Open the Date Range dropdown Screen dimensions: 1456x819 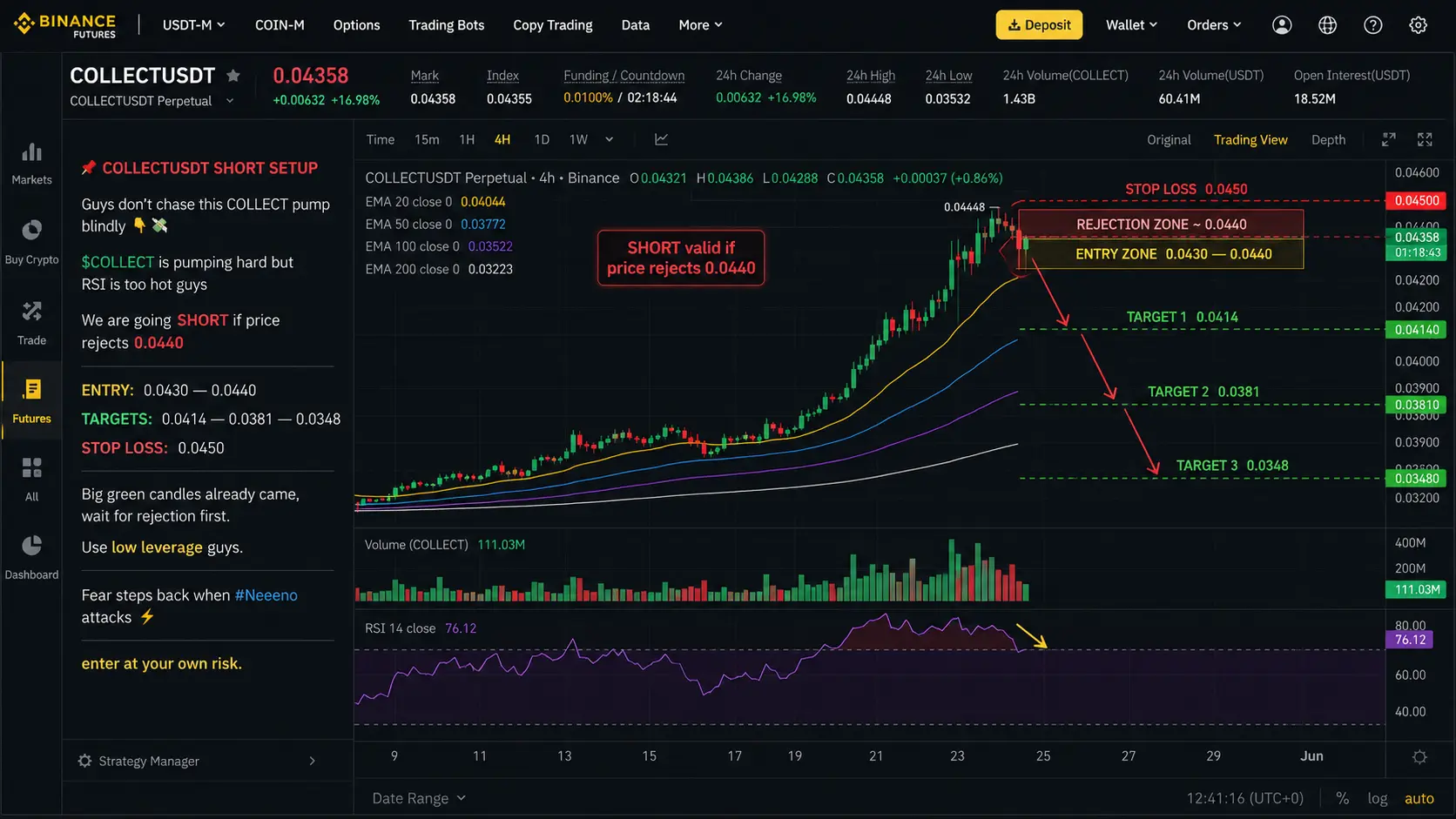point(419,798)
